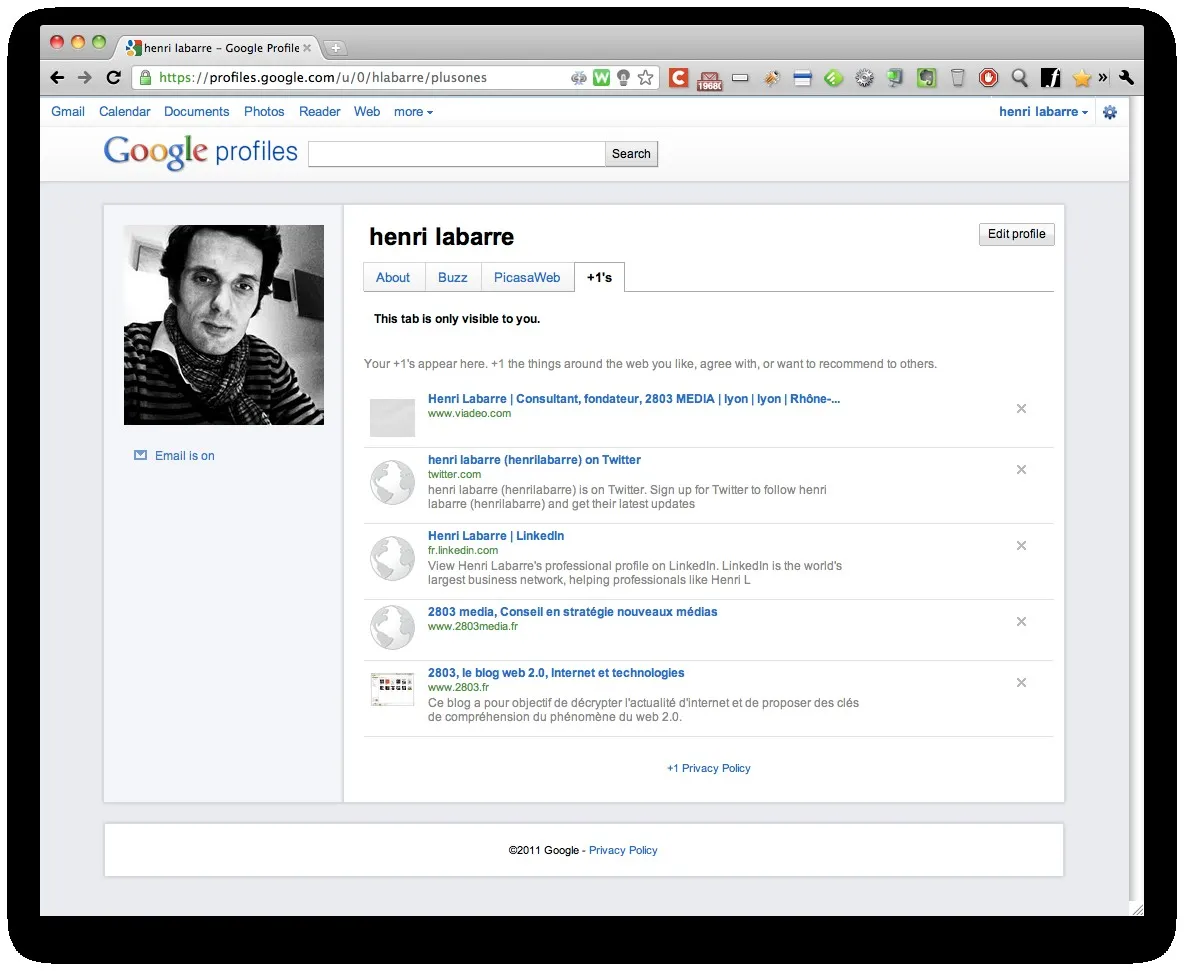
Task: Open Web from the top bar
Action: tap(367, 112)
